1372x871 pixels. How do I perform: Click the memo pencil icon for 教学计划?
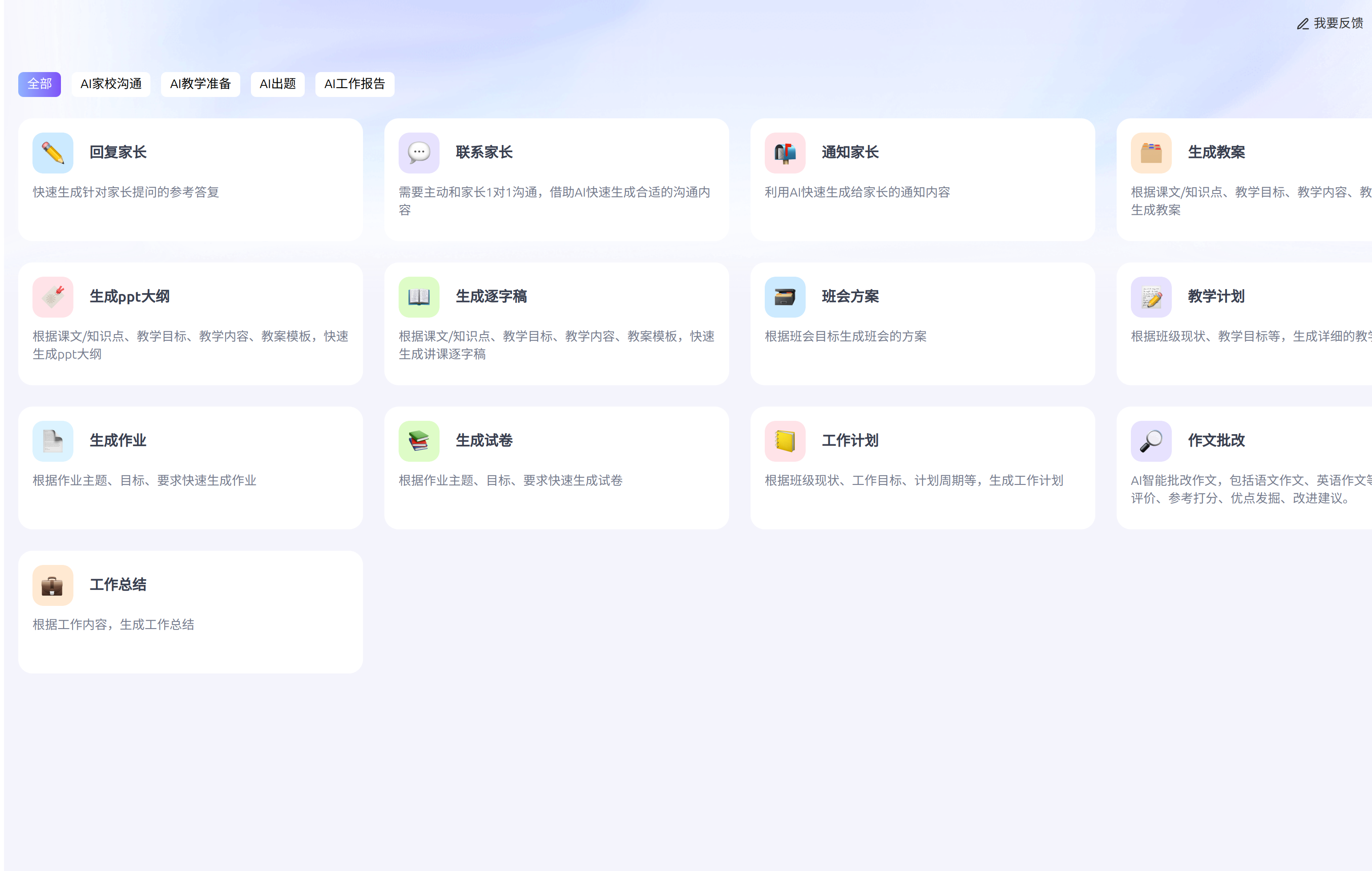click(1151, 297)
